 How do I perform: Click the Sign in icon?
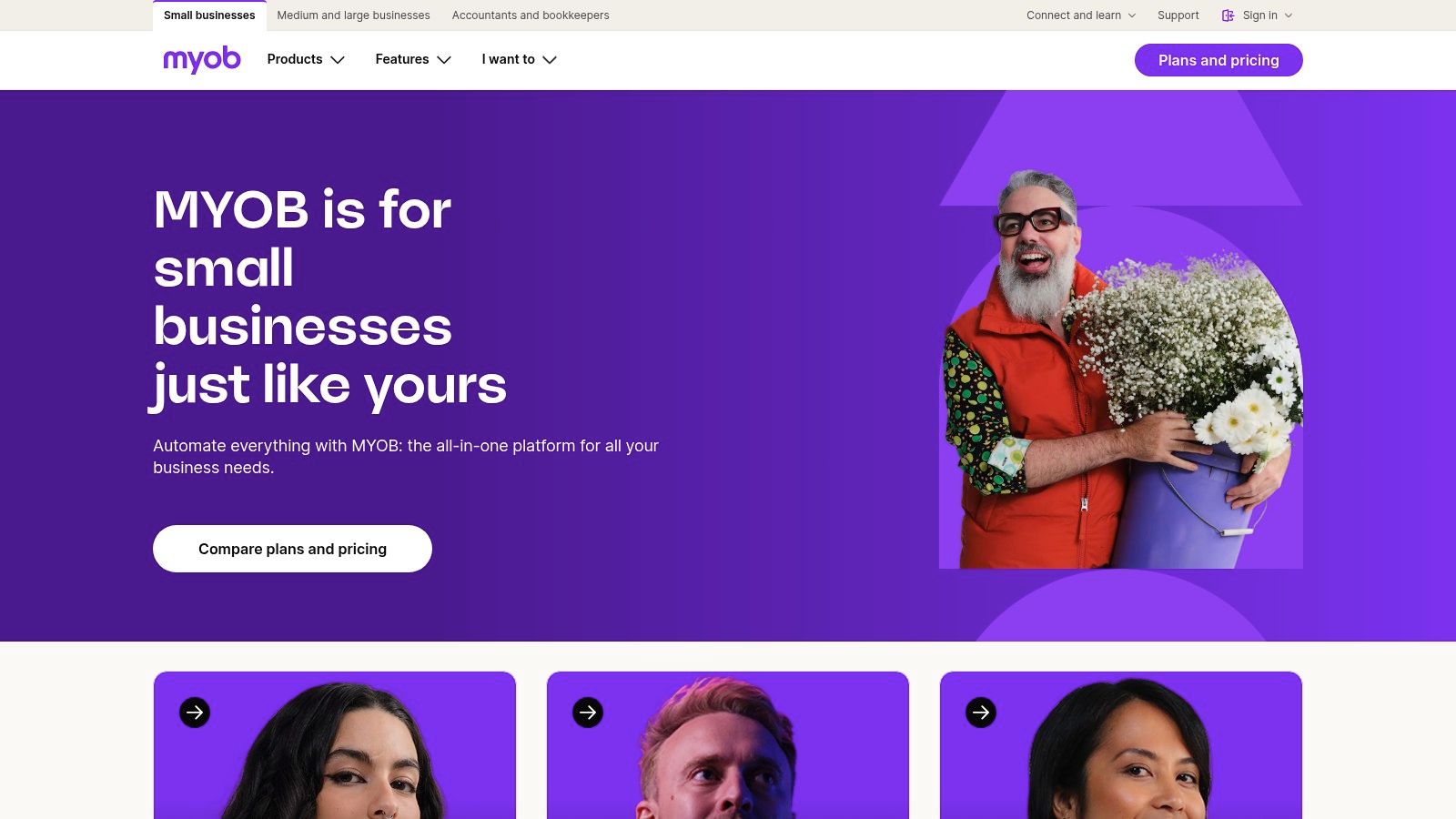(x=1228, y=15)
